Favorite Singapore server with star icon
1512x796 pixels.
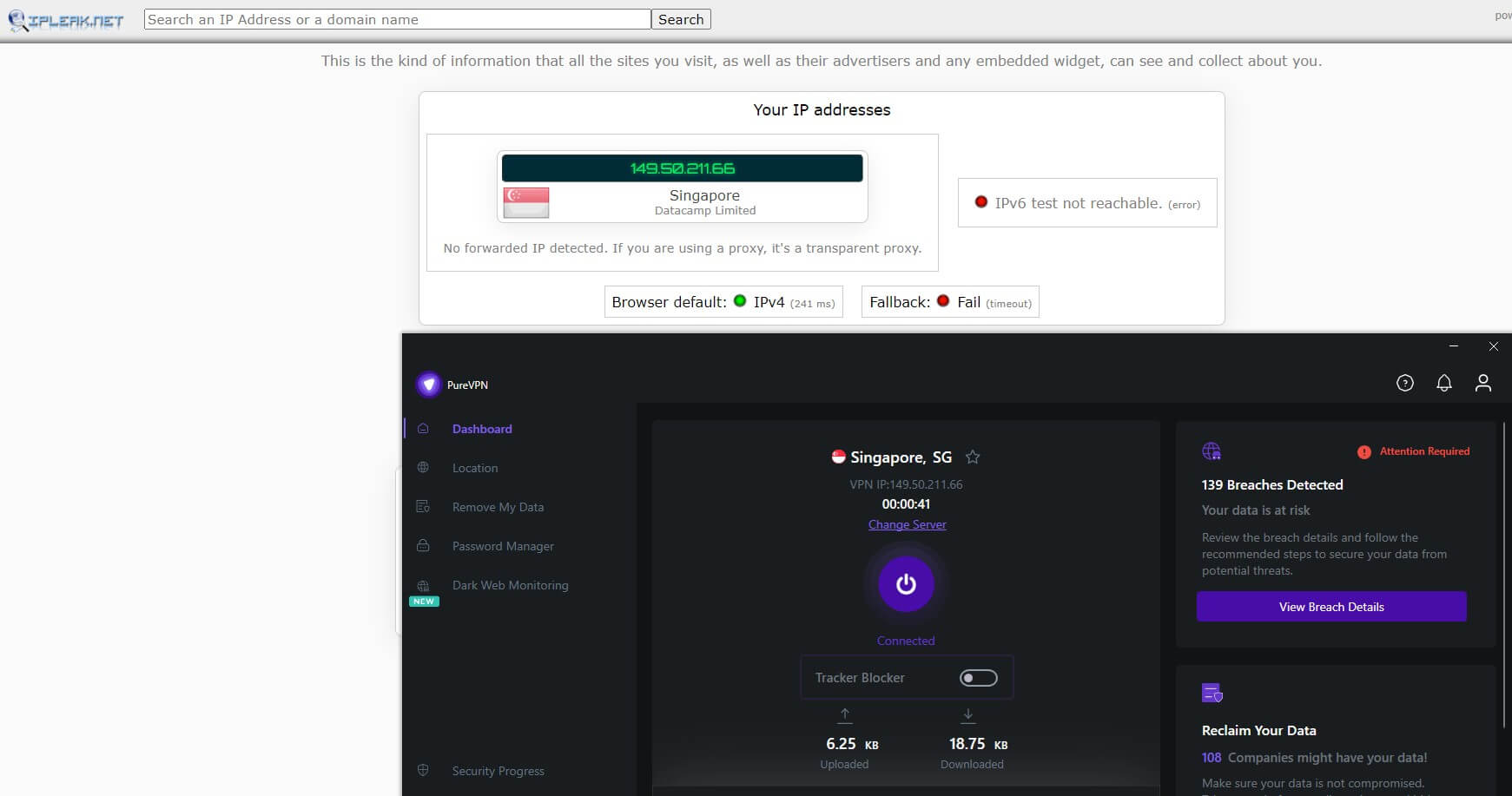click(x=973, y=457)
